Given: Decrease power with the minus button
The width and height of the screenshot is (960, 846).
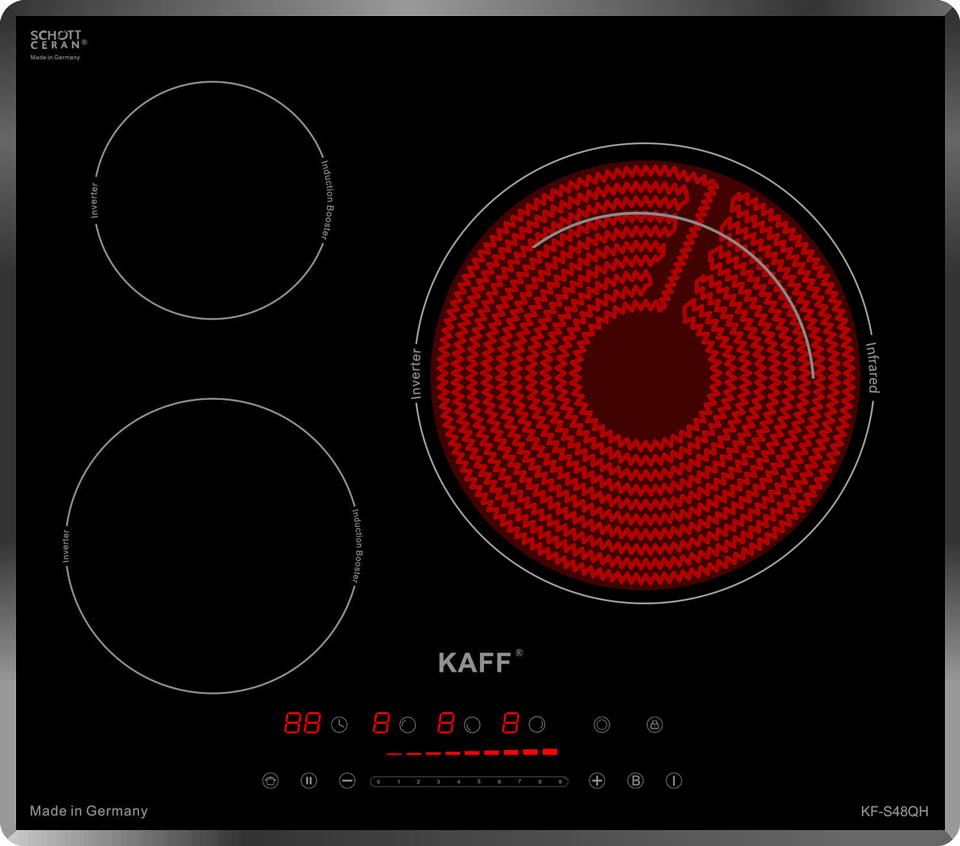Looking at the screenshot, I should click(x=347, y=780).
